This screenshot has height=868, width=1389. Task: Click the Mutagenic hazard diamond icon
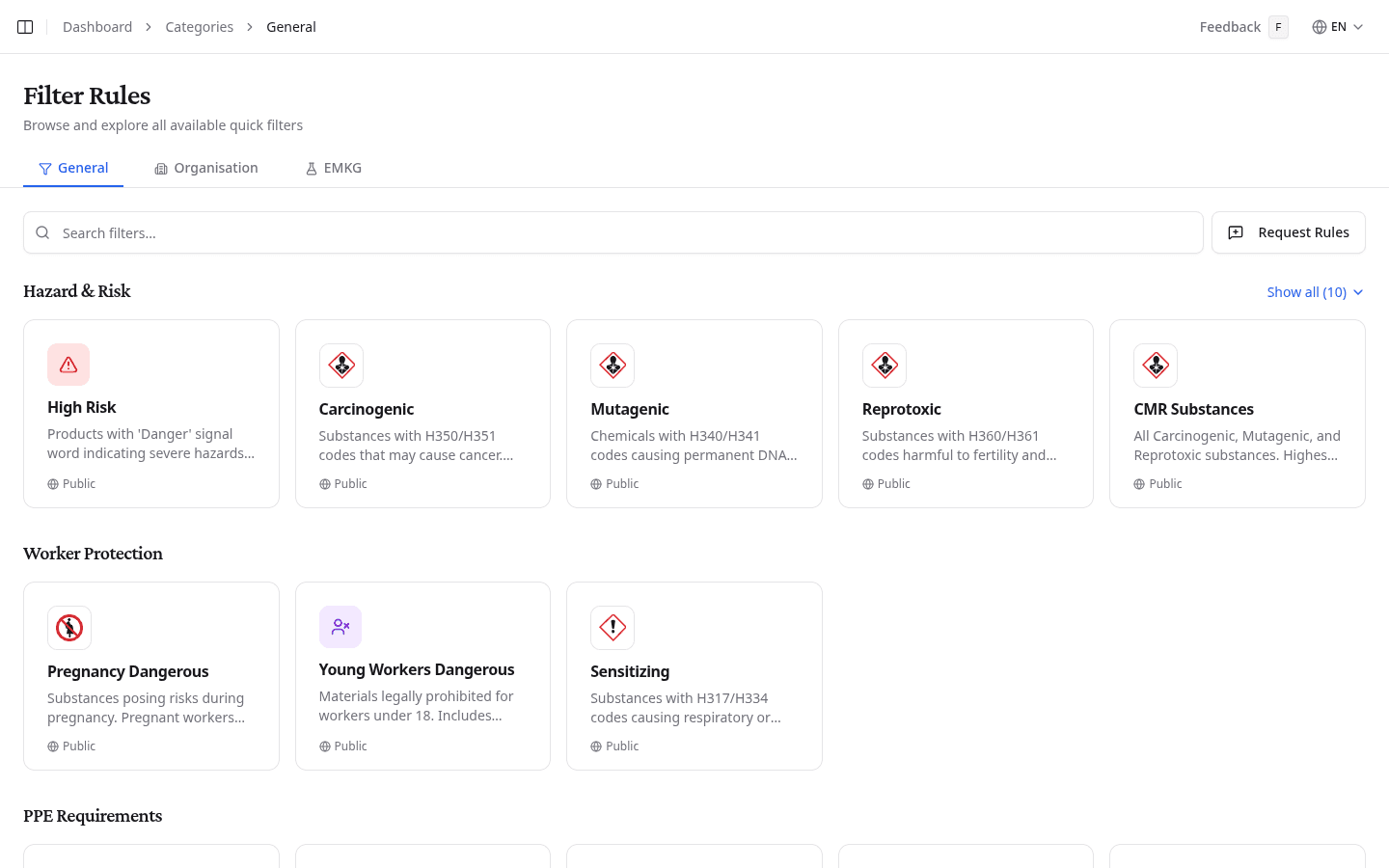tap(613, 366)
